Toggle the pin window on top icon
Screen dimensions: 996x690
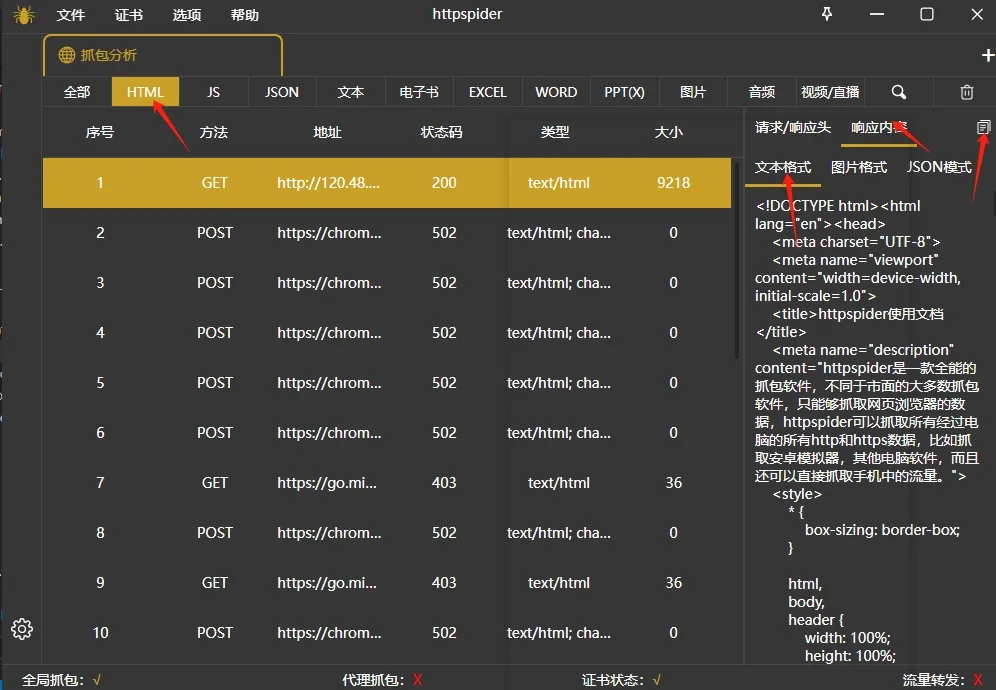click(x=827, y=14)
